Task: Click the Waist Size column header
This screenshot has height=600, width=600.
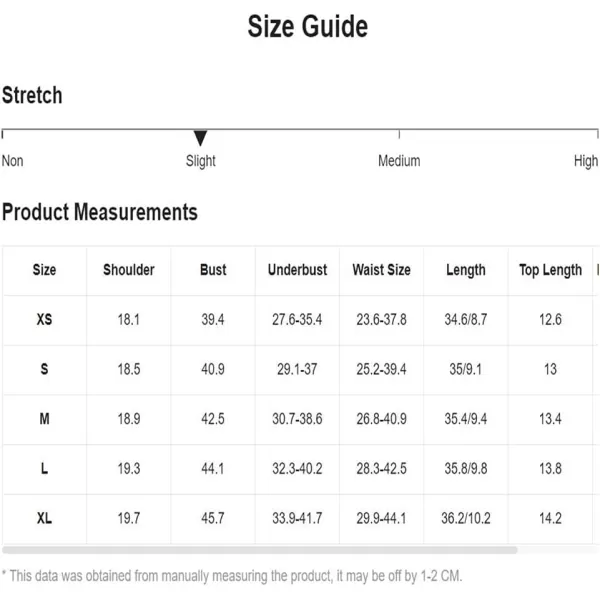Action: click(382, 270)
